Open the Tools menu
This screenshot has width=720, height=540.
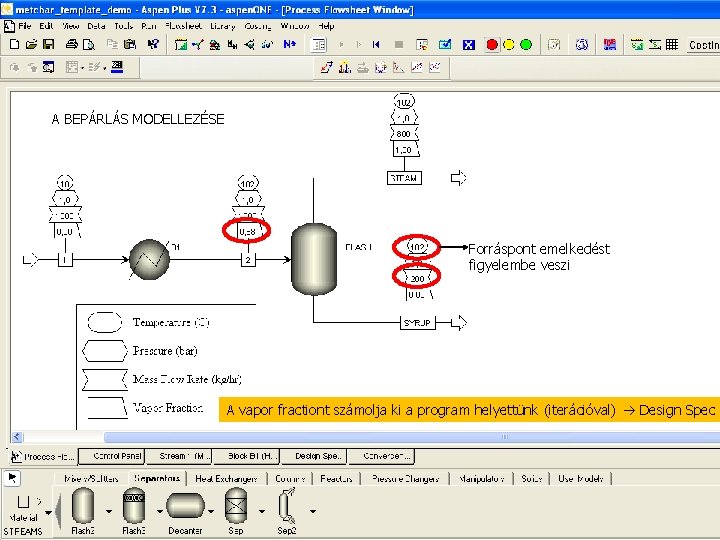(123, 26)
